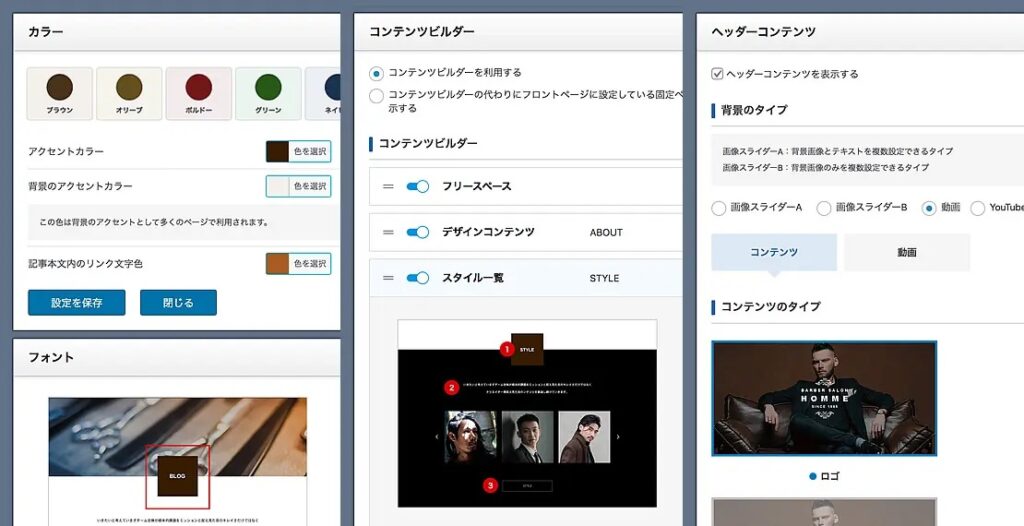
Task: Open color picker for 背景のアクセントカラー
Action: tap(298, 186)
